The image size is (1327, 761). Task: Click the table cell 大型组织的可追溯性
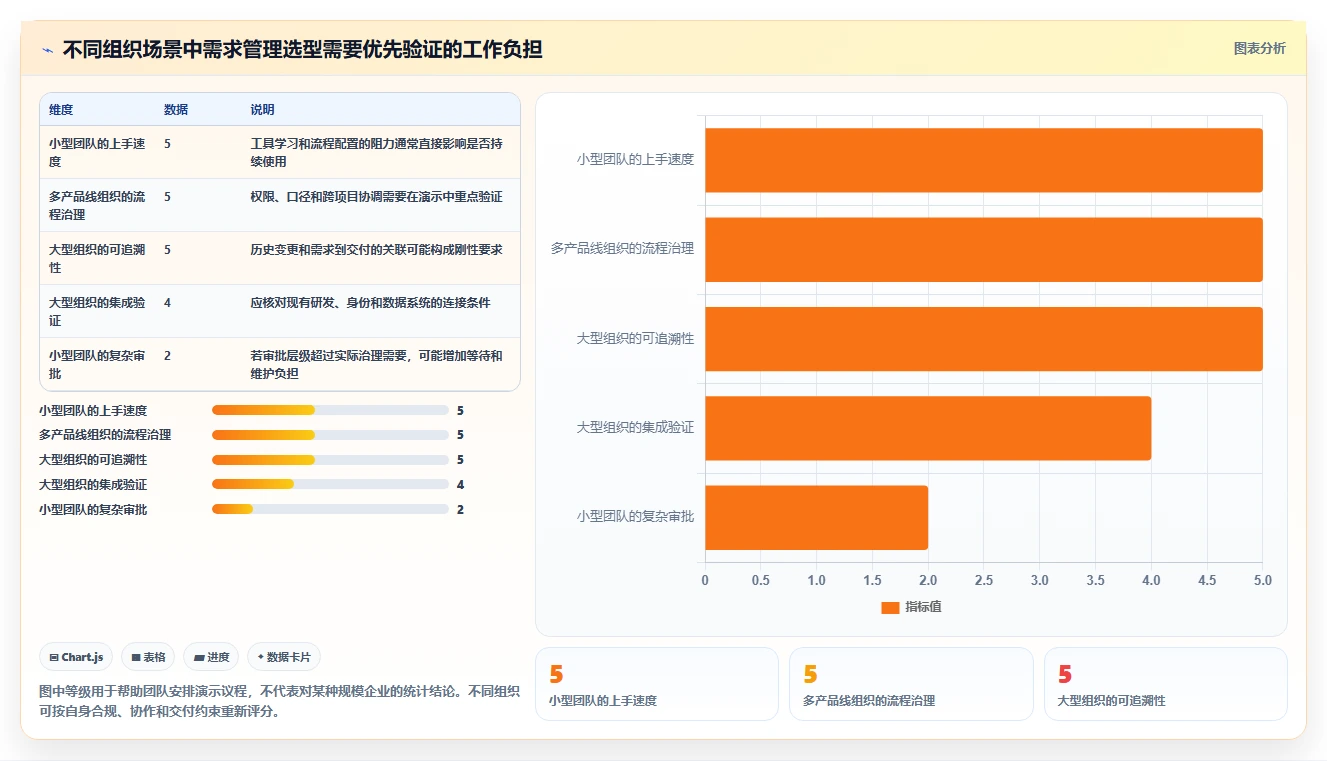click(x=97, y=258)
